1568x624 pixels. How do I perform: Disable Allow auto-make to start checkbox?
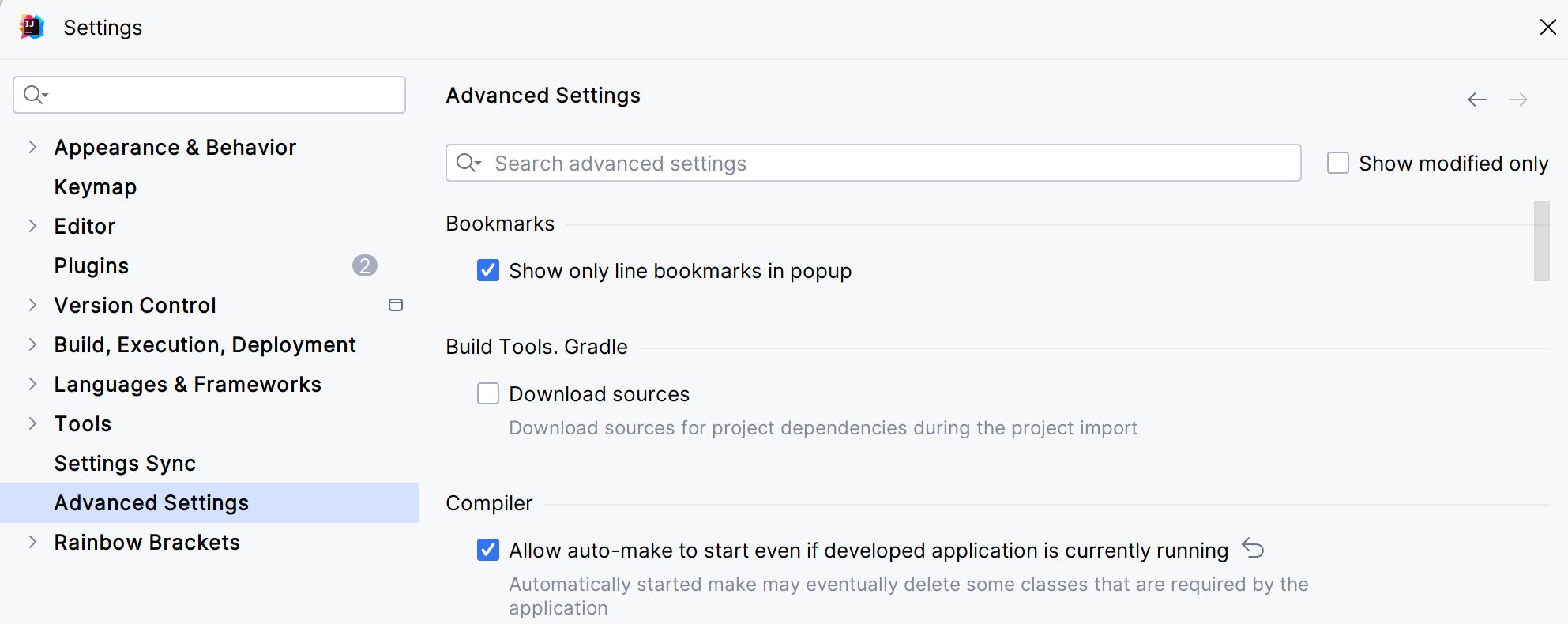[488, 550]
